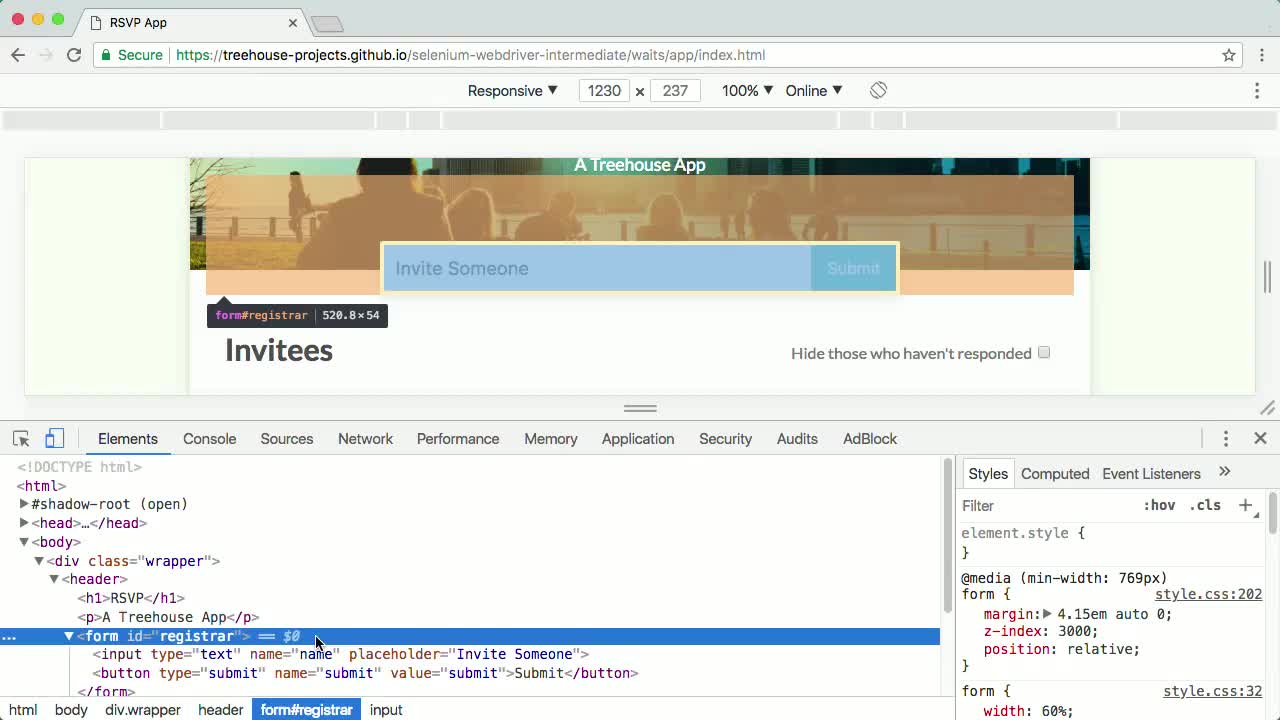
Task: Reload the page with the refresh icon
Action: click(x=74, y=55)
